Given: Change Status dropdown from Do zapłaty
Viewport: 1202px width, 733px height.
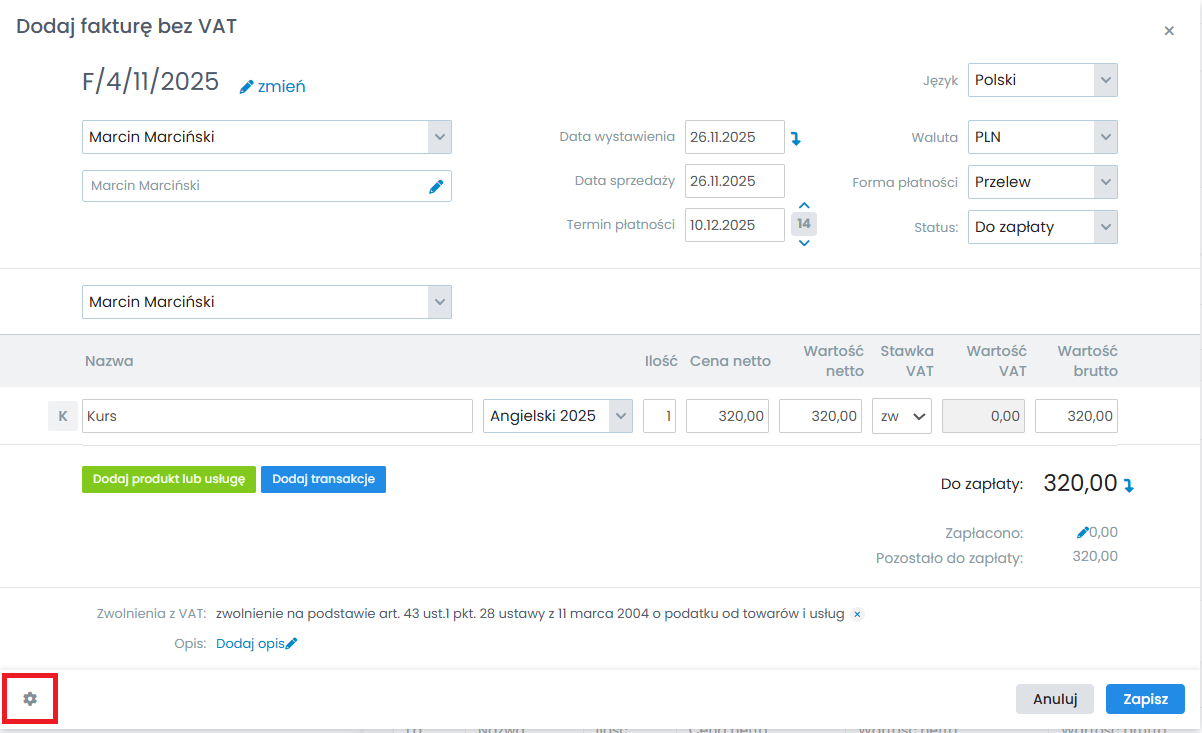Looking at the screenshot, I should pos(1042,227).
